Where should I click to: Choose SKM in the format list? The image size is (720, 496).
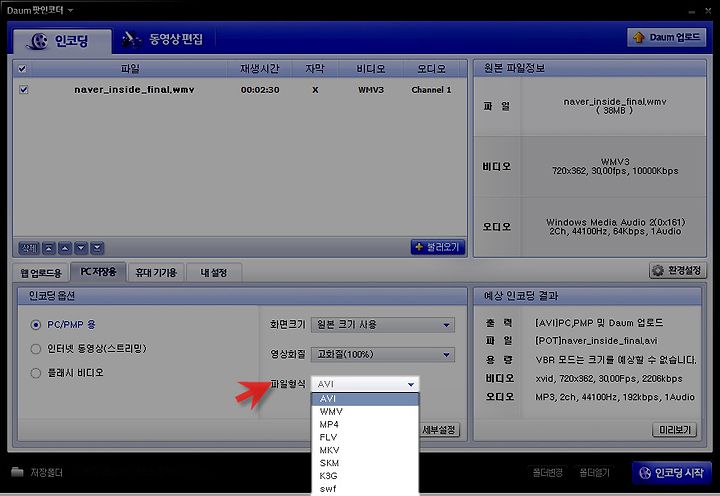click(x=365, y=463)
